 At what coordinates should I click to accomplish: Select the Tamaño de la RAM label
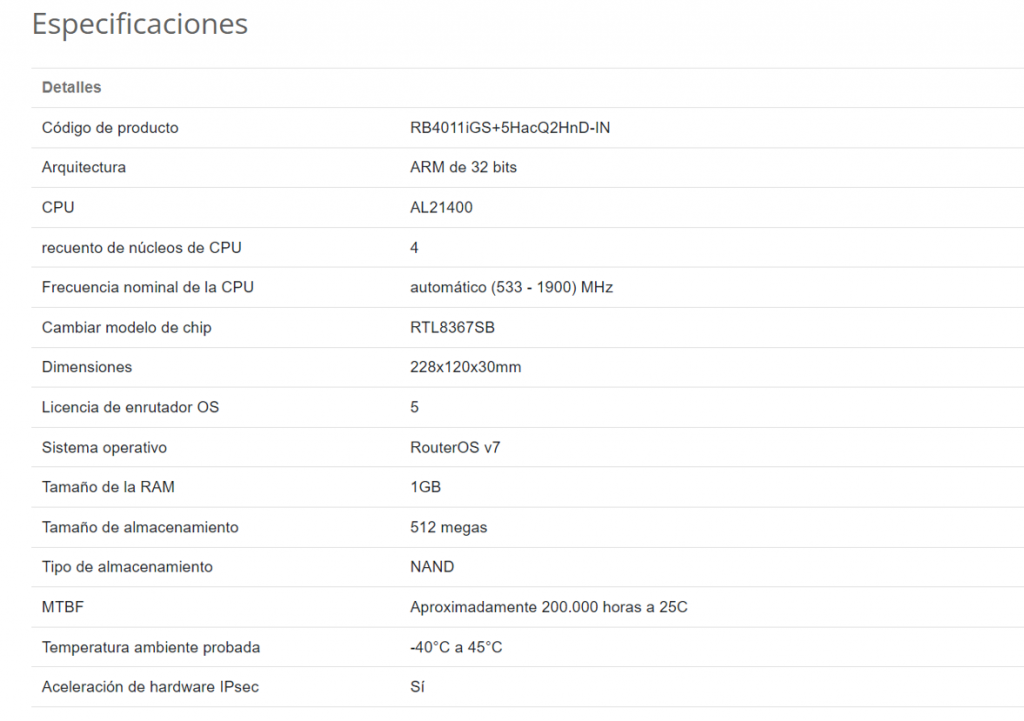109,488
